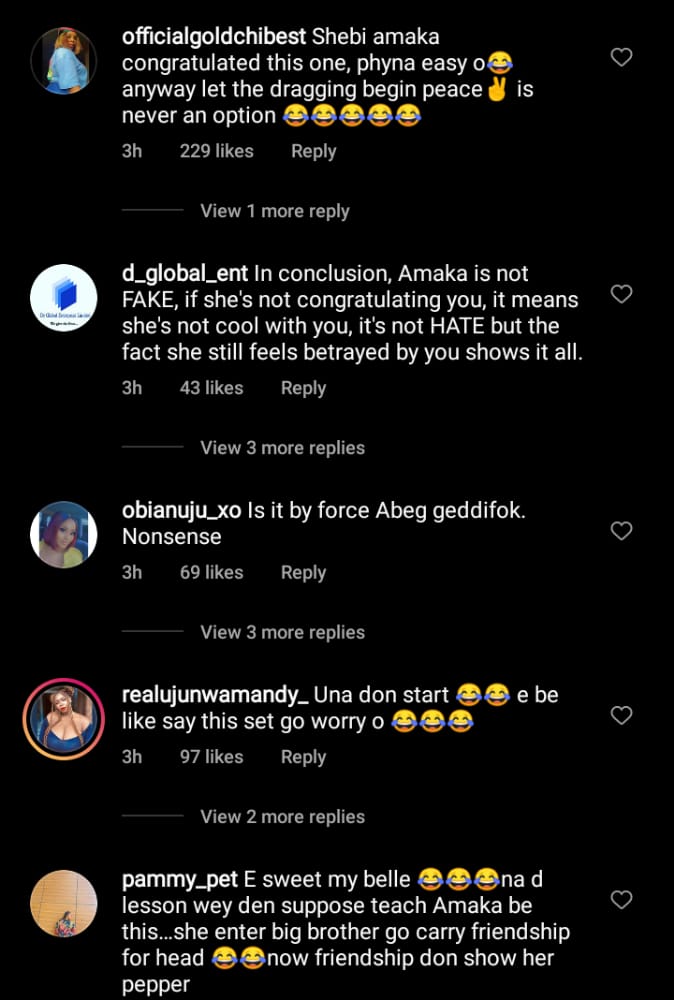Screen dimensions: 674x1000
Task: Expand 'View 2 more replies' under realujunwamandy_
Action: point(282,817)
